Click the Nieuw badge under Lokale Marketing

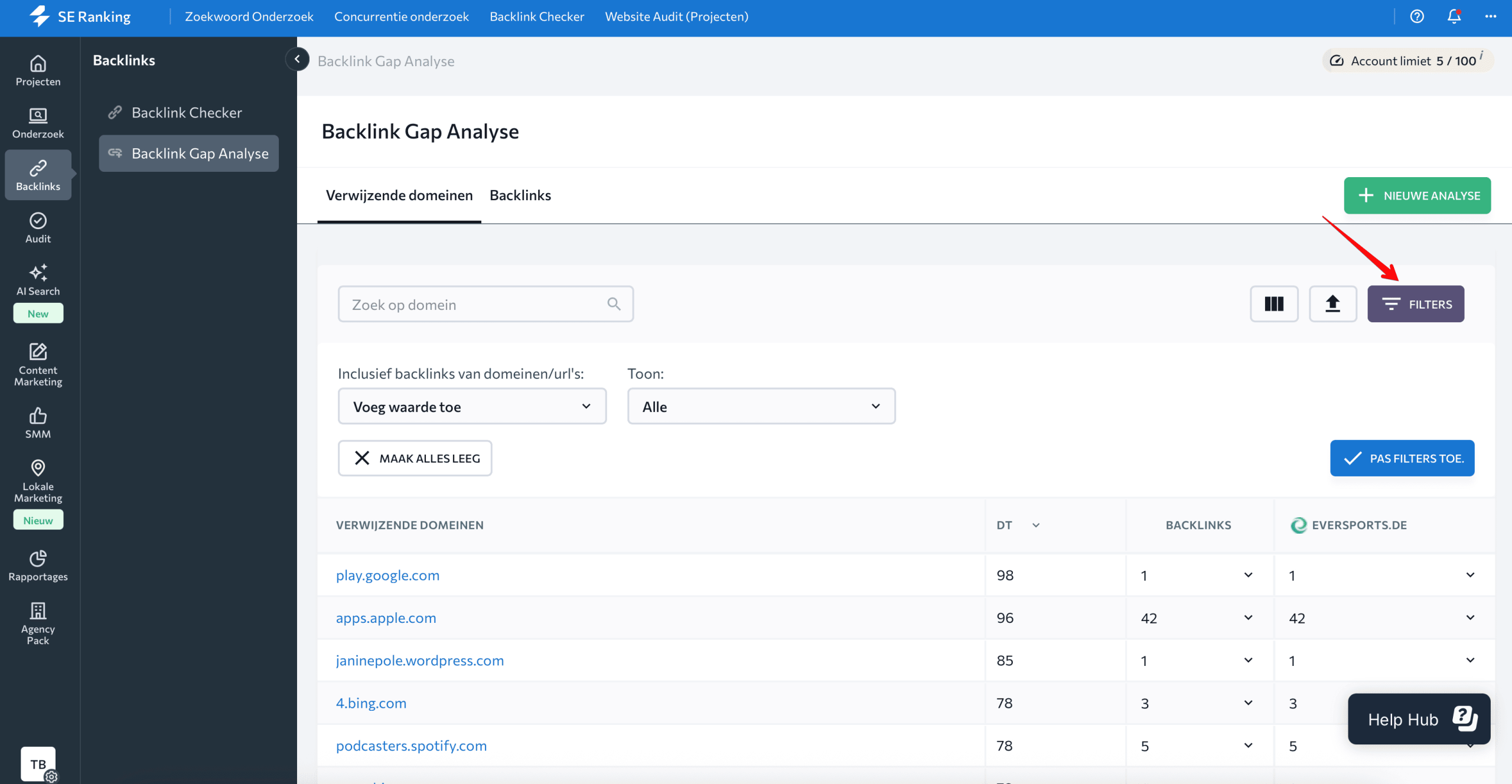[x=38, y=520]
